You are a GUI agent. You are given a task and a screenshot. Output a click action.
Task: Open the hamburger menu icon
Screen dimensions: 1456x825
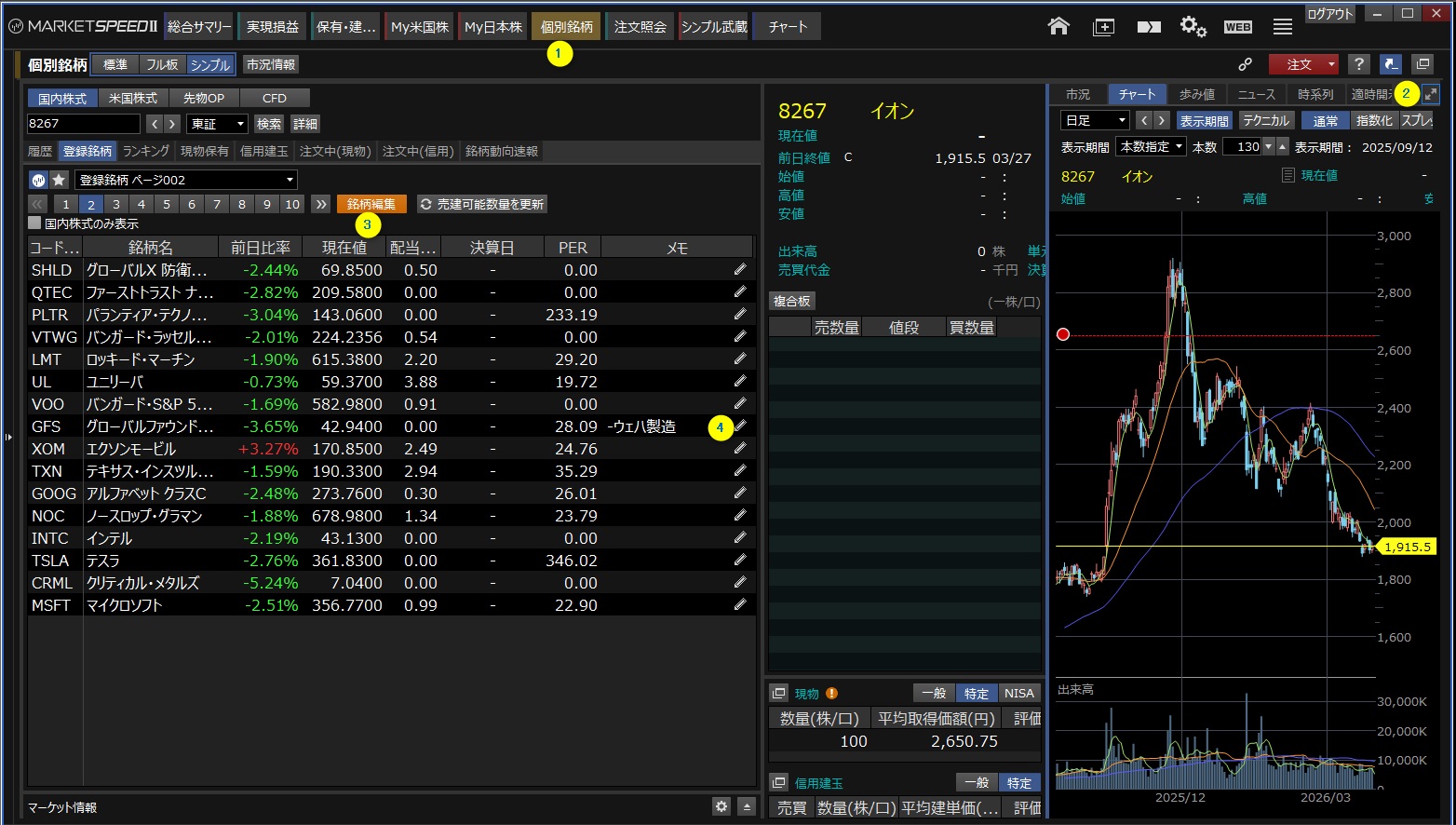[1283, 27]
